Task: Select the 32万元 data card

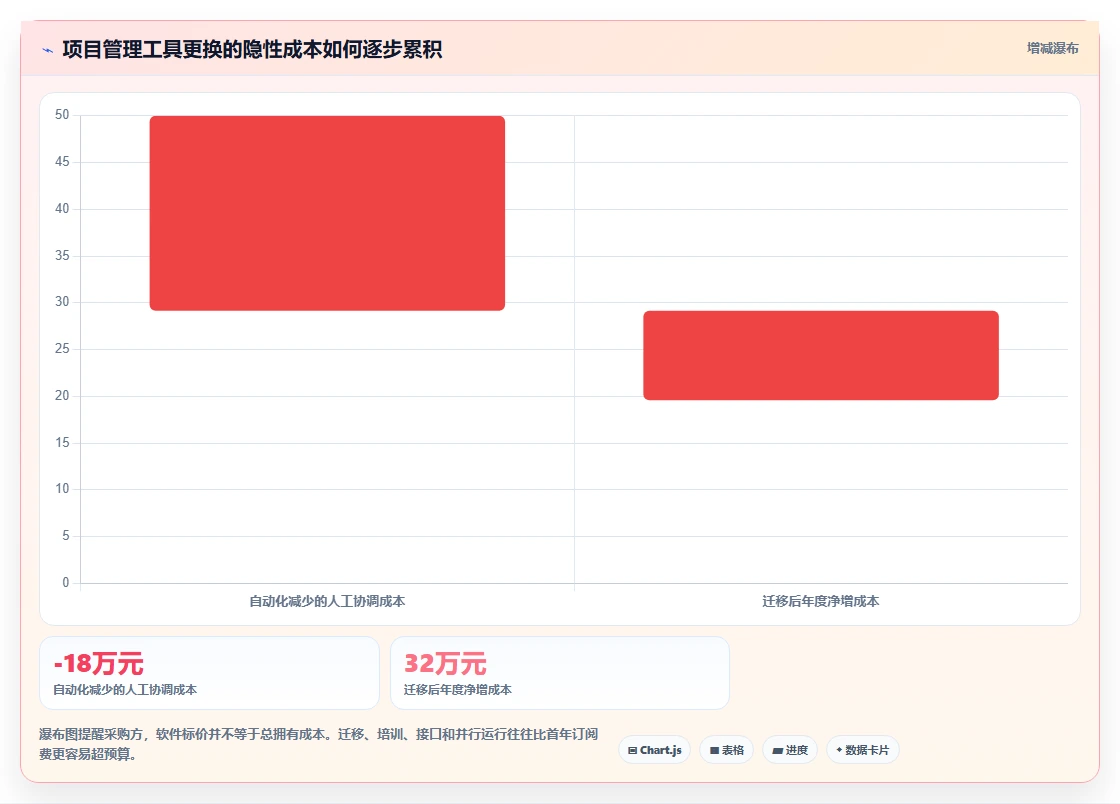Action: 560,673
